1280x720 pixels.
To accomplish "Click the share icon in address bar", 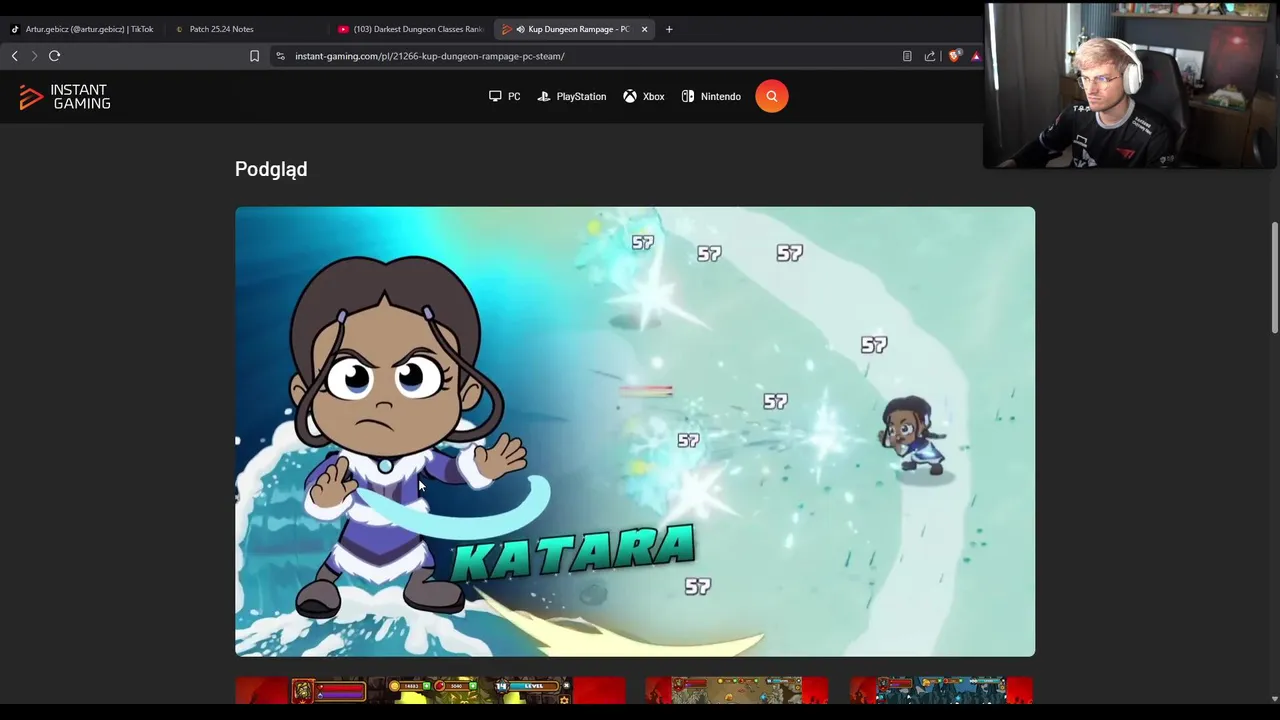I will tap(930, 56).
